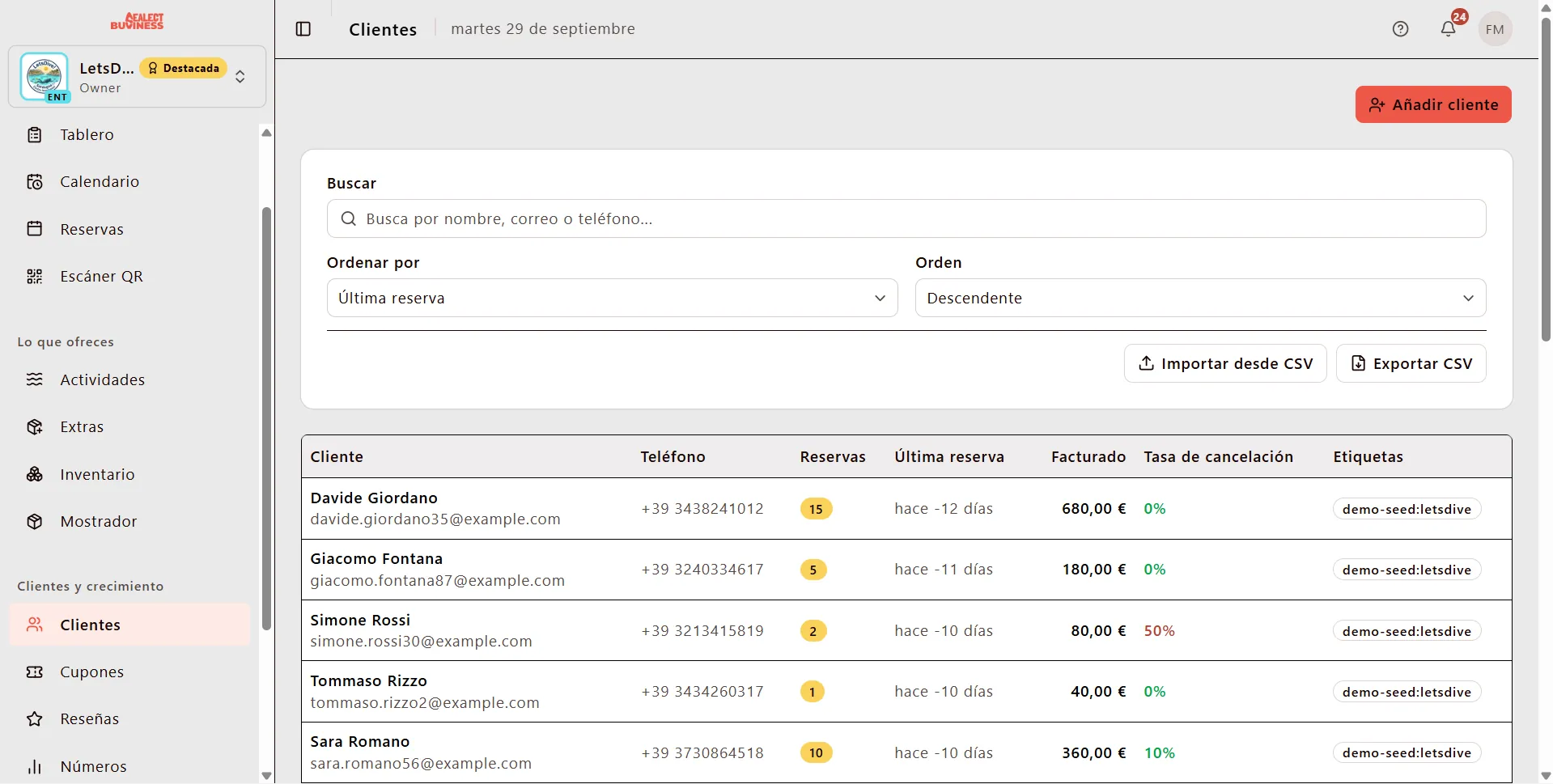This screenshot has height=784, width=1553.
Task: Focus the Buscar search input field
Action: 906,218
